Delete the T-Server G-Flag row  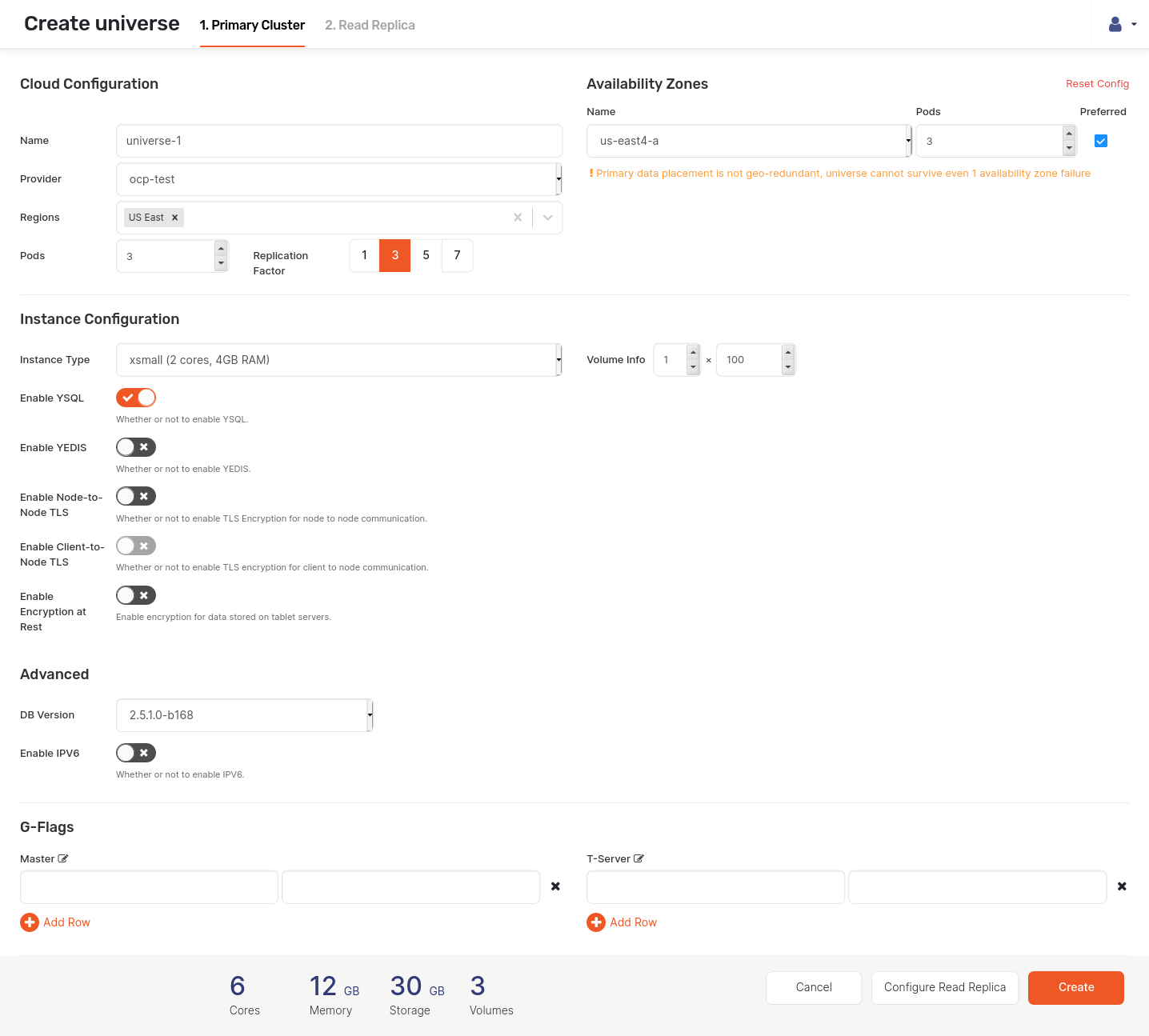1122,886
